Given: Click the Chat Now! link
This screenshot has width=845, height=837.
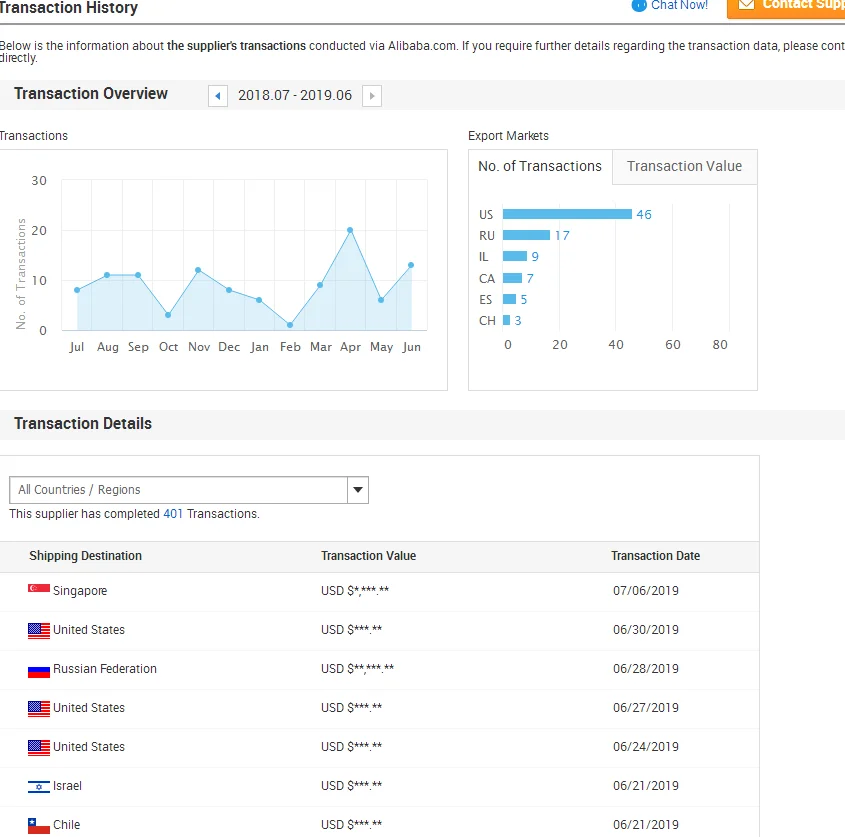Looking at the screenshot, I should click(x=679, y=6).
